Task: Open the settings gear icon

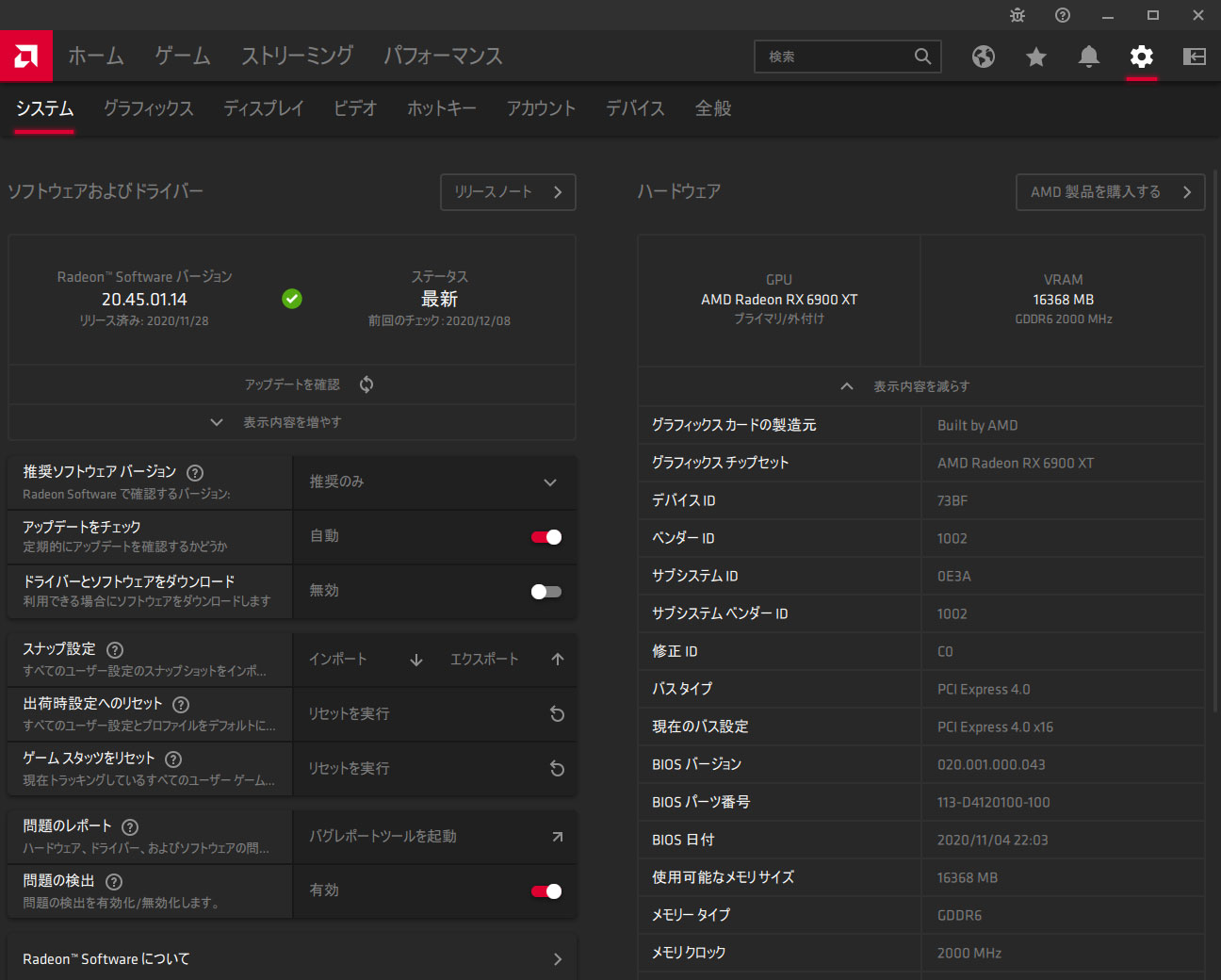Action: pyautogui.click(x=1142, y=57)
